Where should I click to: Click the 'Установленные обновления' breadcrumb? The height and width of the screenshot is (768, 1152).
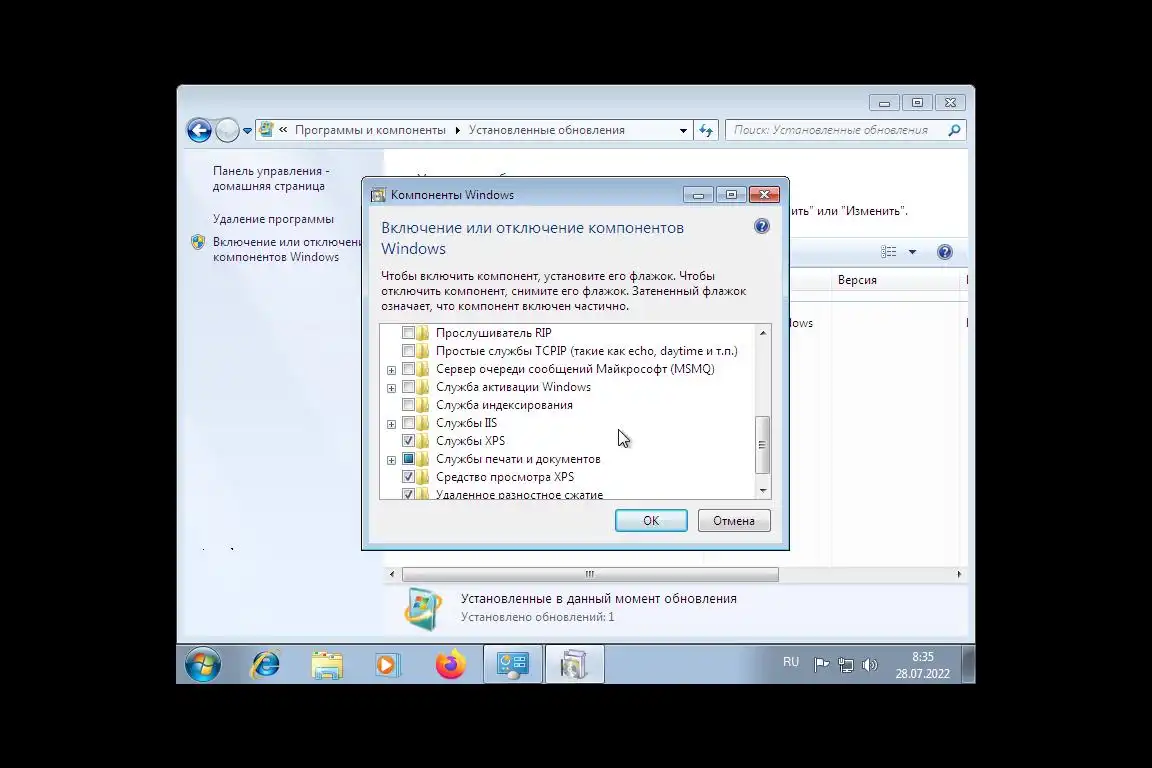[x=547, y=130]
